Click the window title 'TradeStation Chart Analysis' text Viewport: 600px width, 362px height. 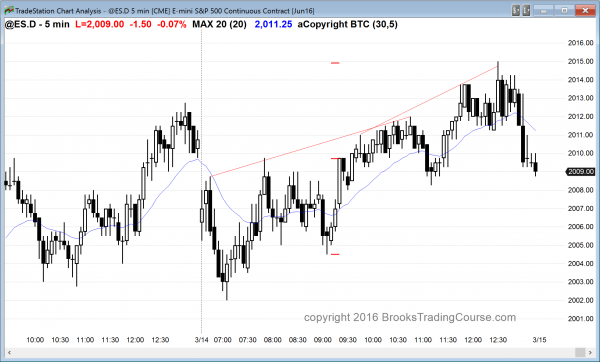point(58,11)
